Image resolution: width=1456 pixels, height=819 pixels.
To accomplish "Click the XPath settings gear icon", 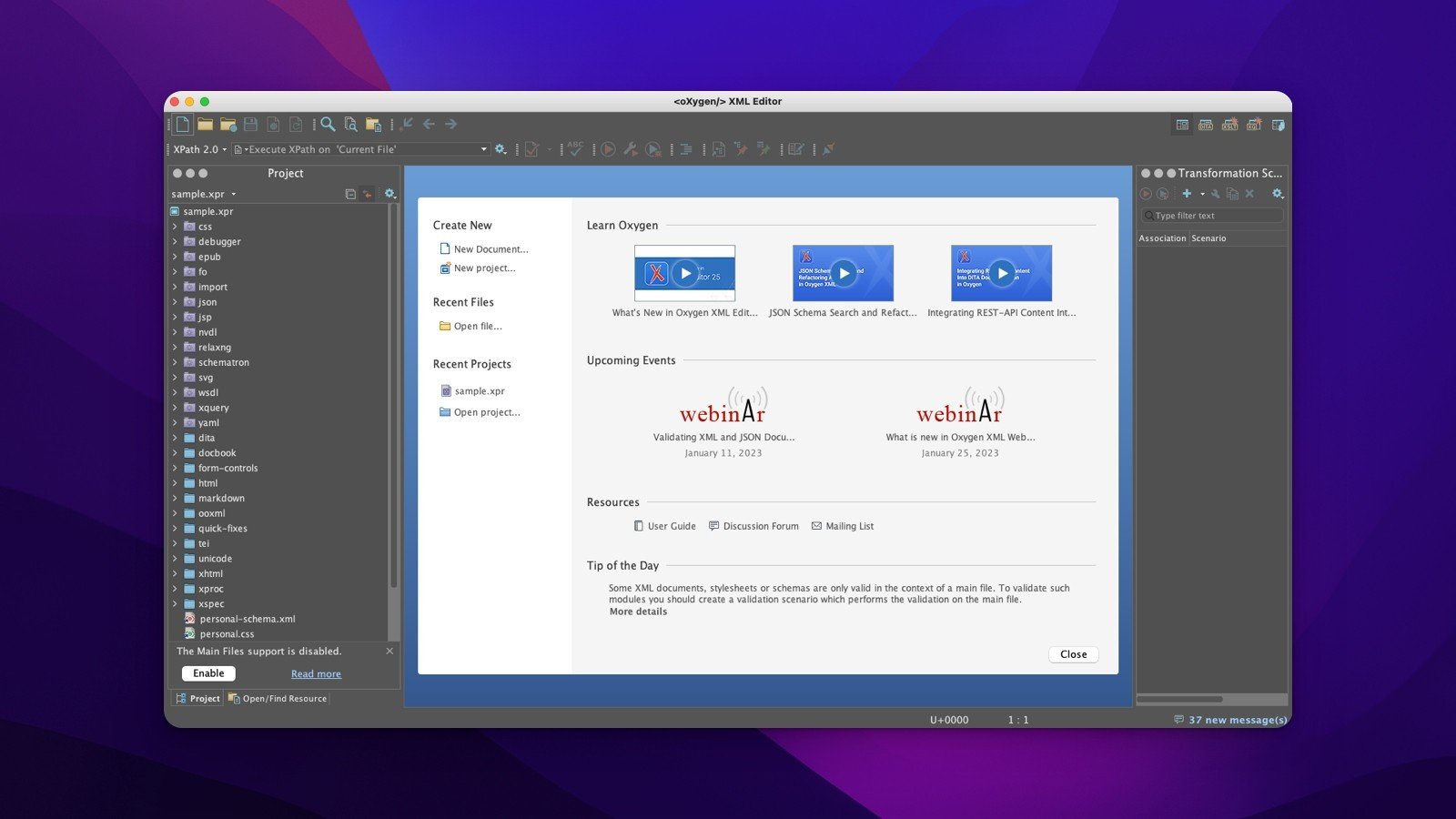I will tap(500, 149).
